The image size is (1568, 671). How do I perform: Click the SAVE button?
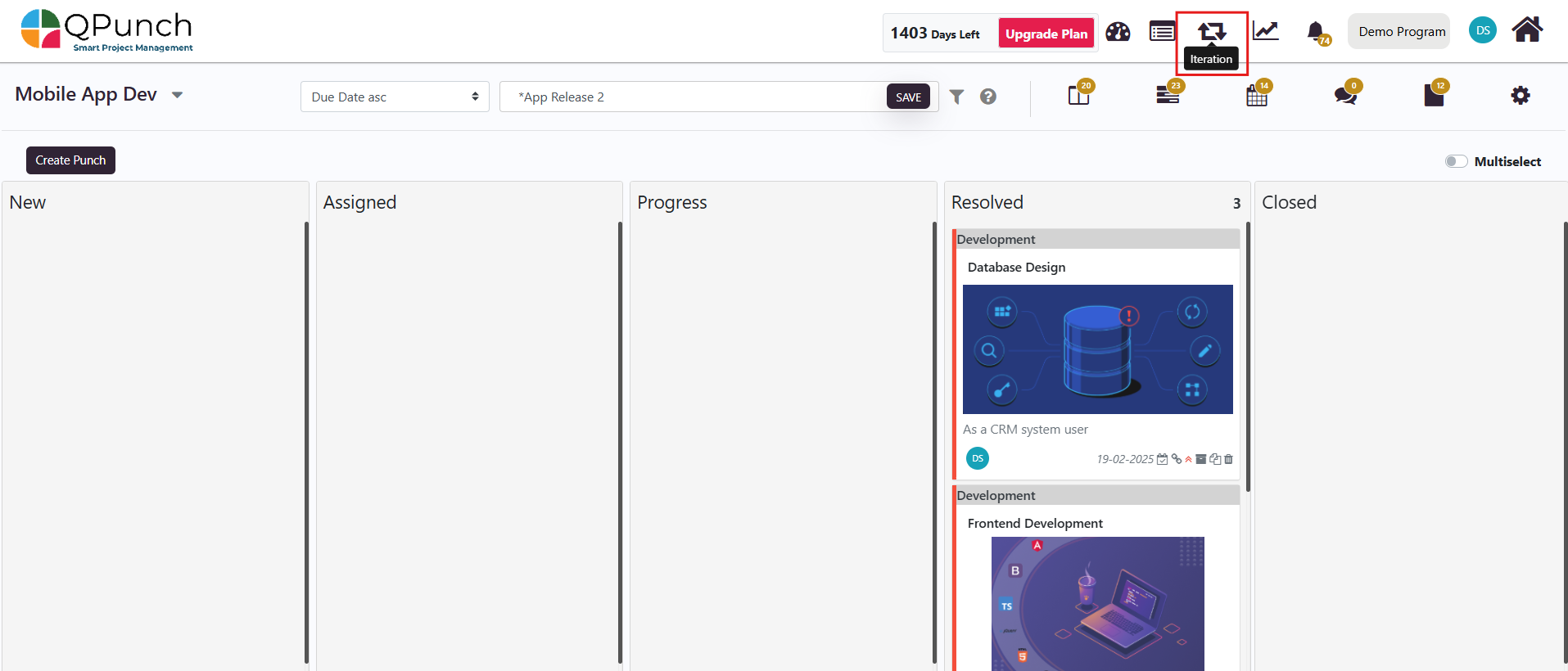tap(908, 97)
